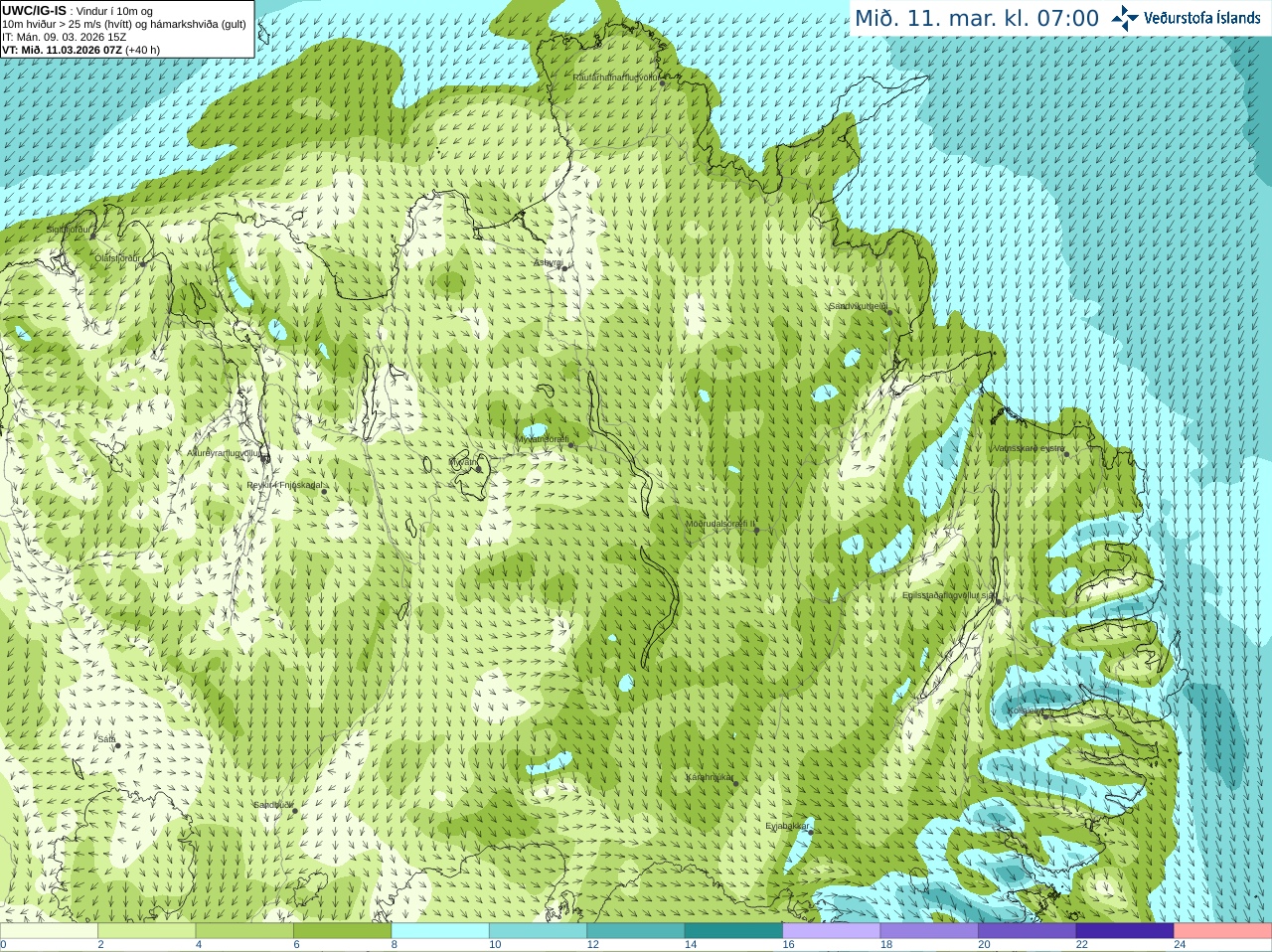
Task: Click the Kárahnjúkar station dot
Action: [x=735, y=783]
